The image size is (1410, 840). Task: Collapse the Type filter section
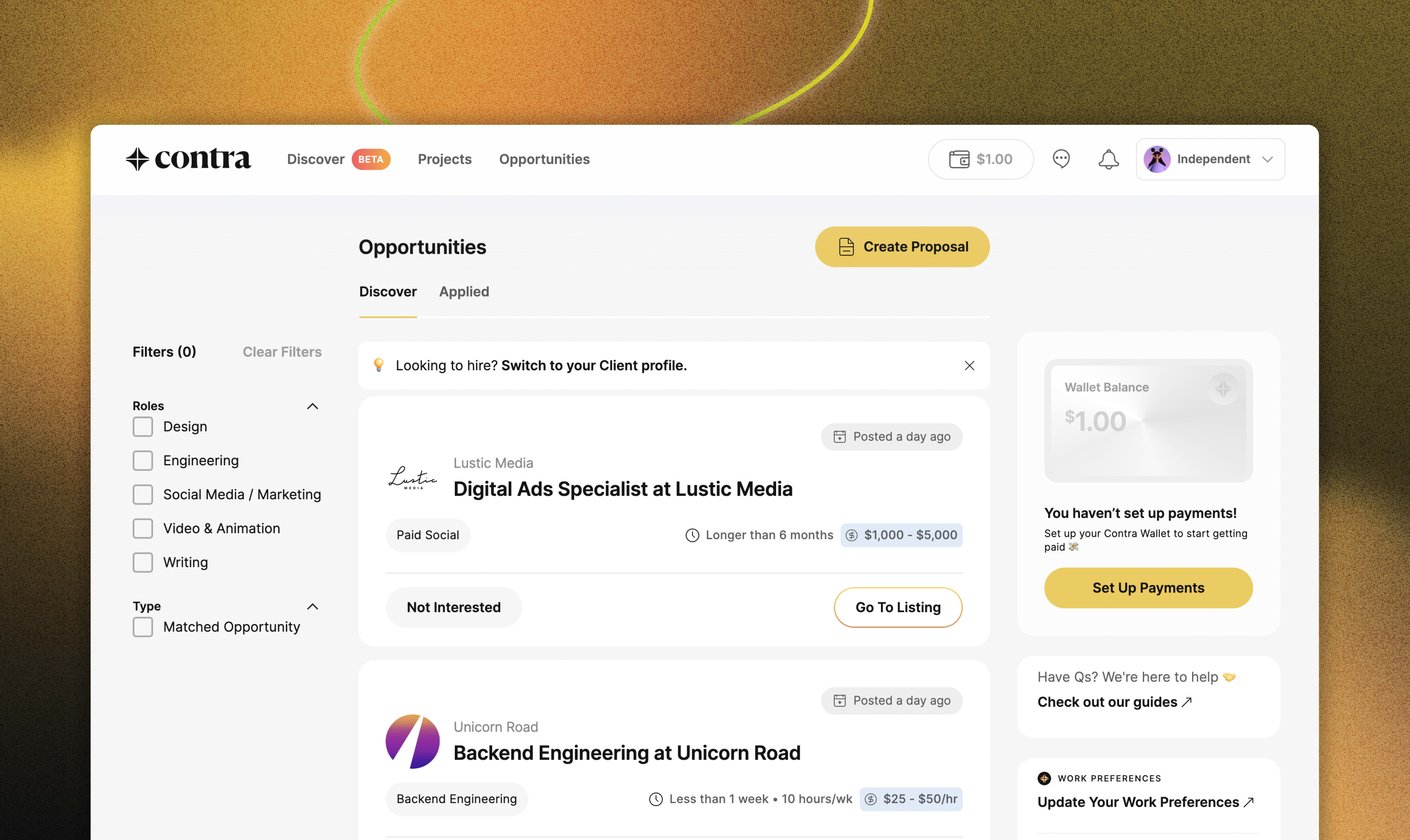pyautogui.click(x=312, y=606)
